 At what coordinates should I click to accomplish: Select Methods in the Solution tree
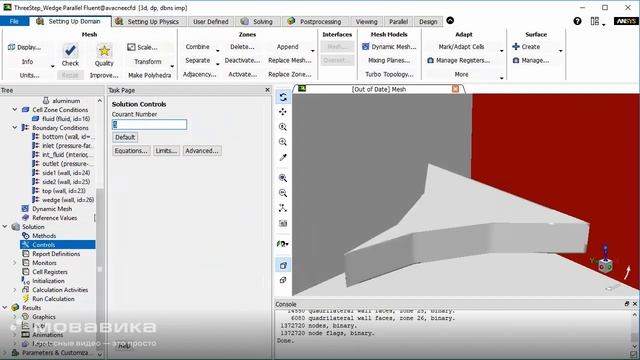coord(44,236)
